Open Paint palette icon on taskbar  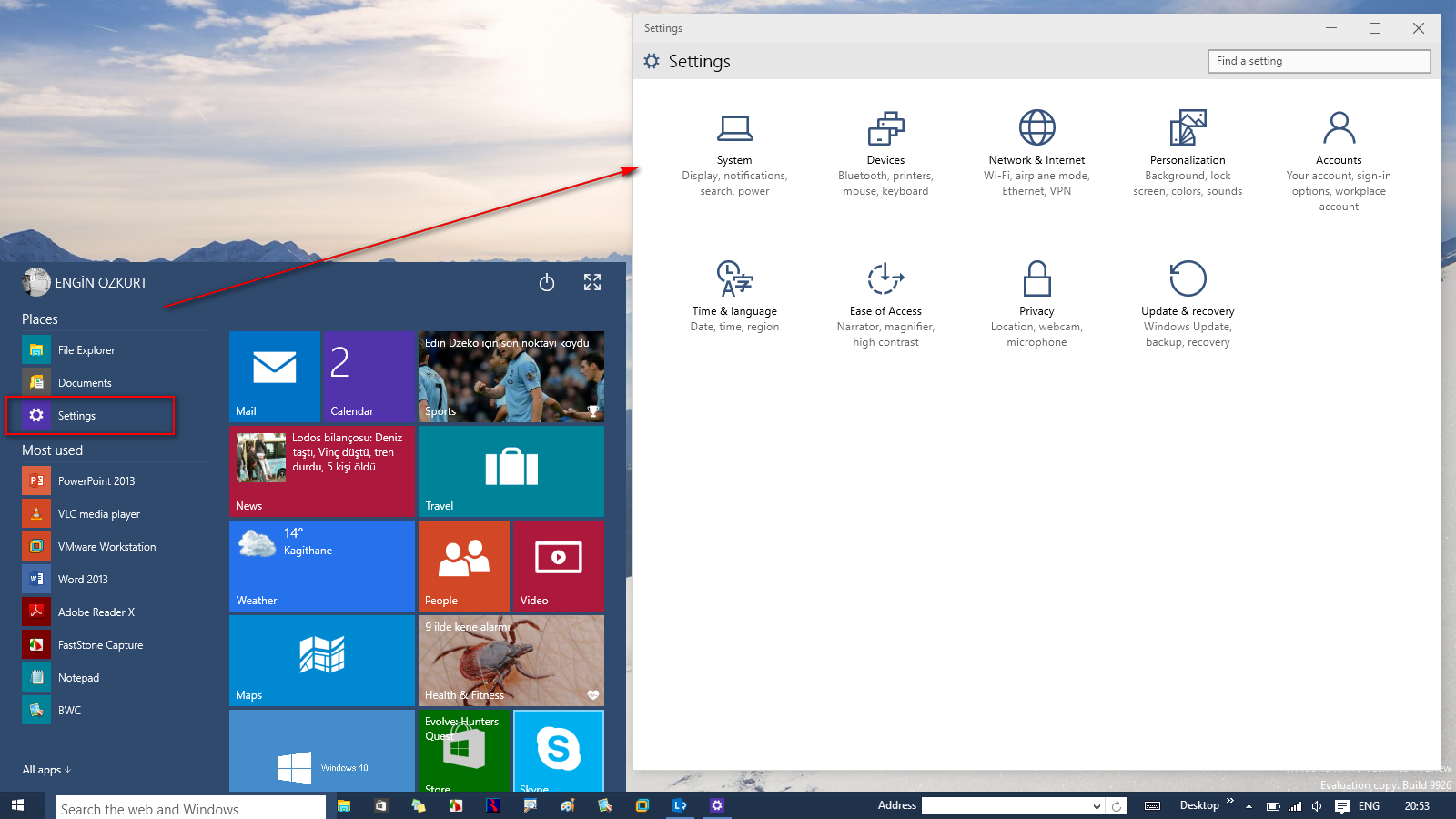click(568, 805)
